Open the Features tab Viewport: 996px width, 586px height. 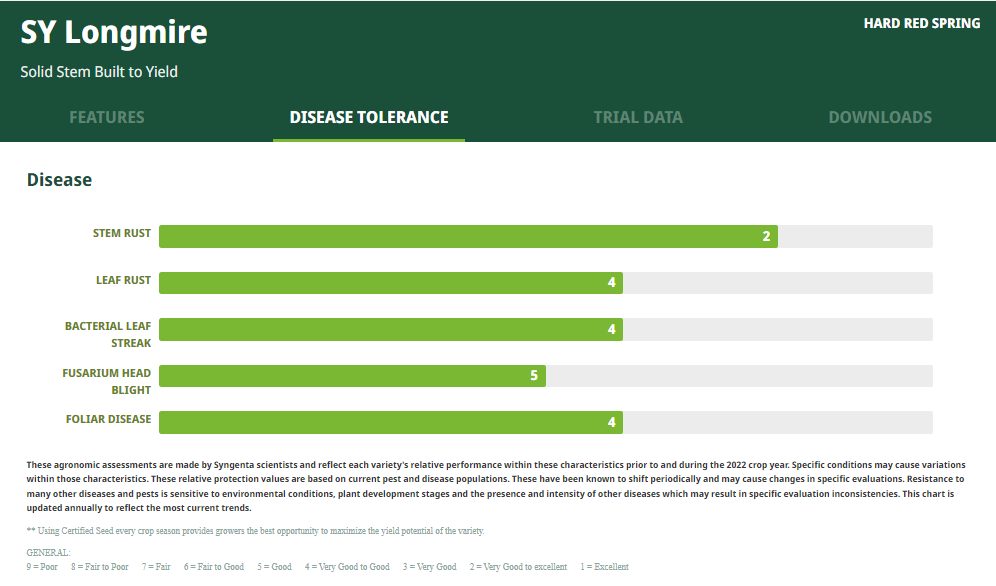107,117
